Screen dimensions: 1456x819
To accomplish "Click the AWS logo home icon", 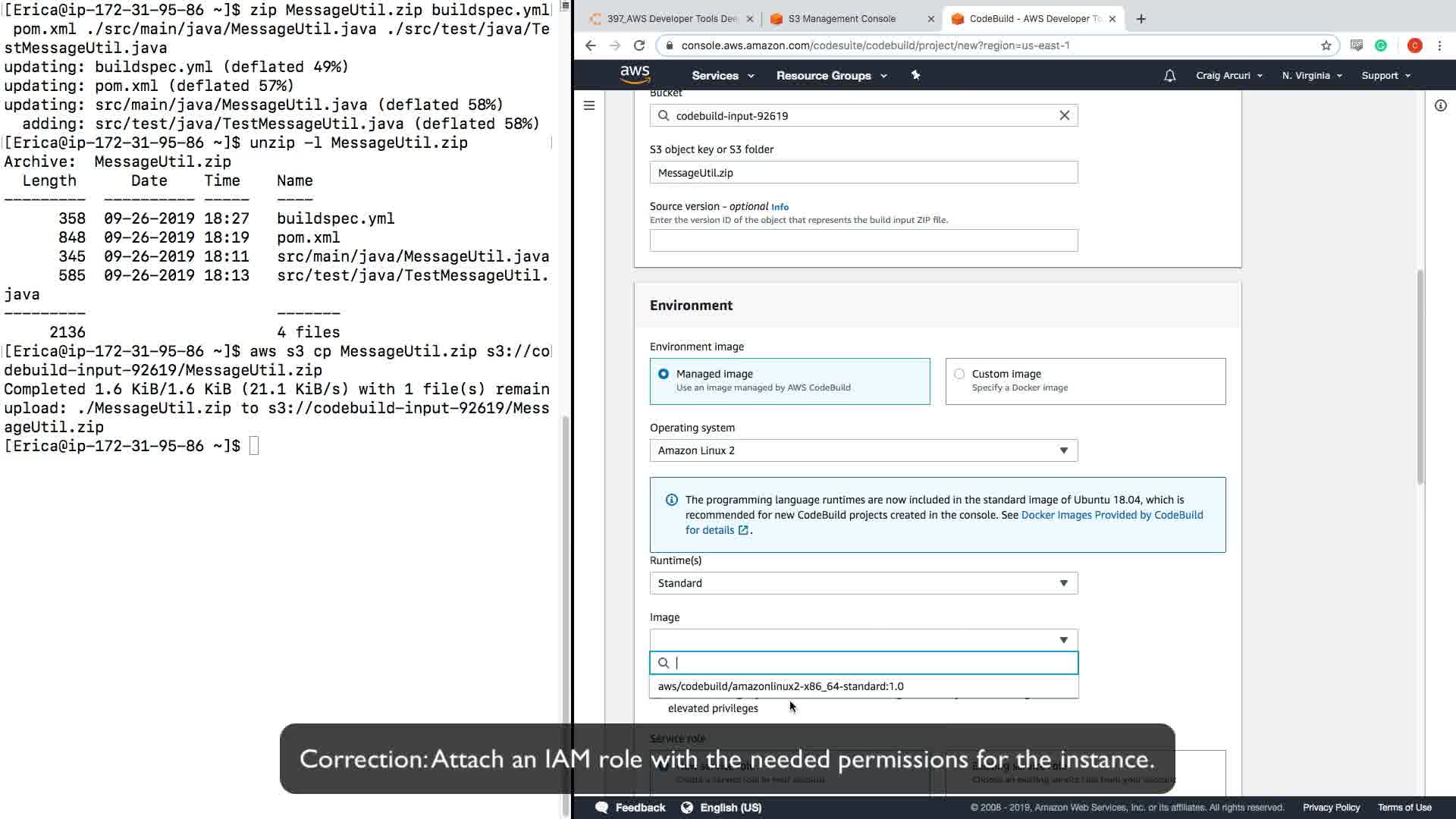I will [635, 74].
